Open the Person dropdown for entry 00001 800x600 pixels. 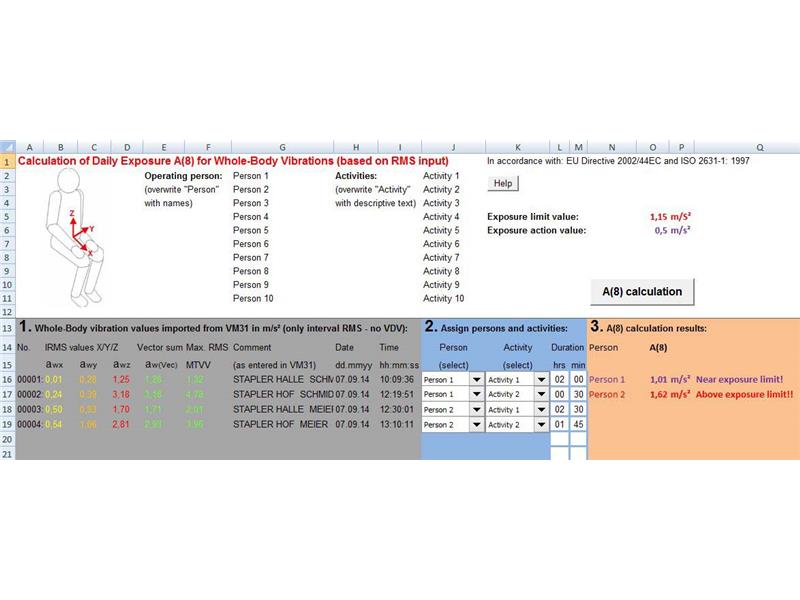476,380
